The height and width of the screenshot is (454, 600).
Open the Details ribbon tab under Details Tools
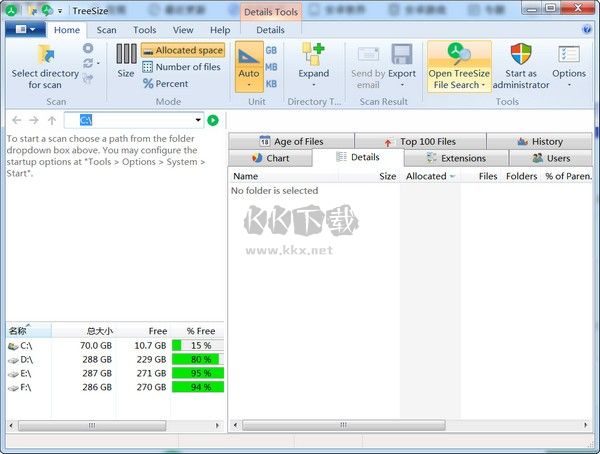click(x=270, y=30)
